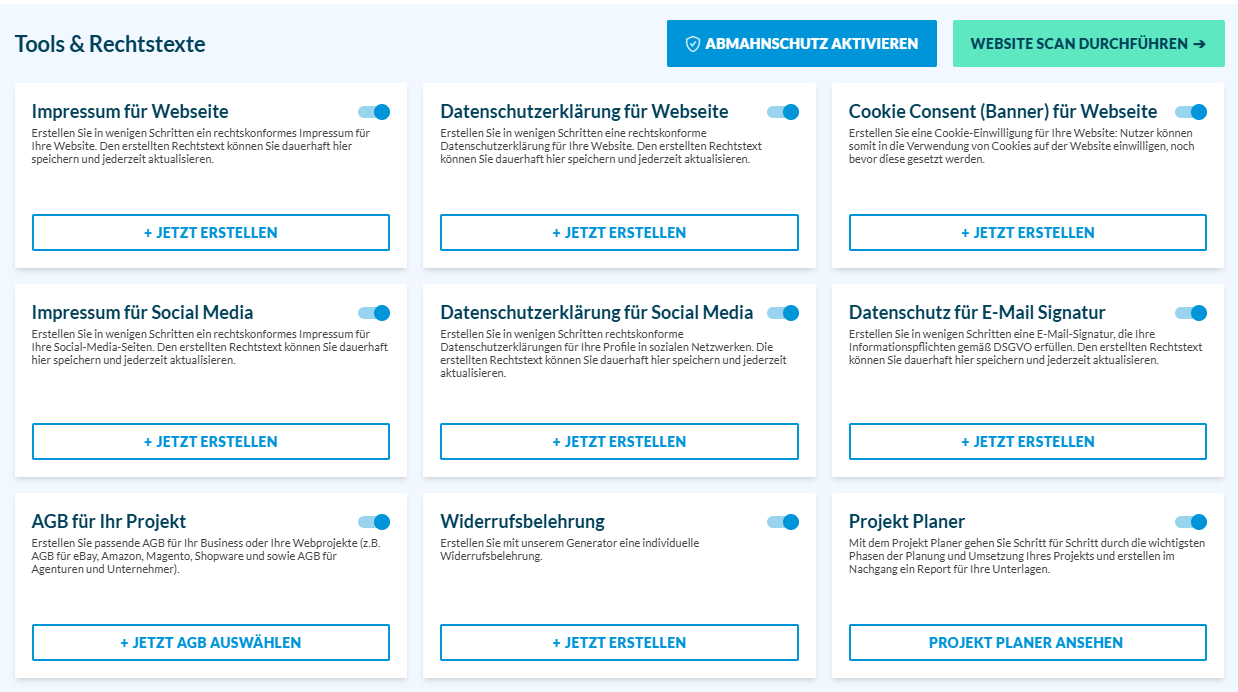
Task: Click Jetzt erstellen for Impressum Social Media
Action: [211, 441]
